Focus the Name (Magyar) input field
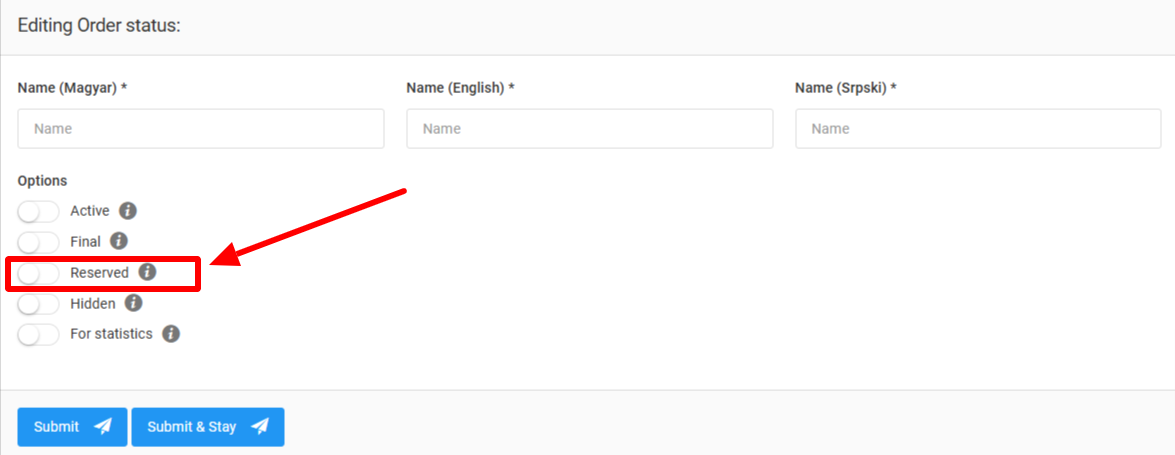Viewport: 1175px width, 455px height. tap(200, 129)
